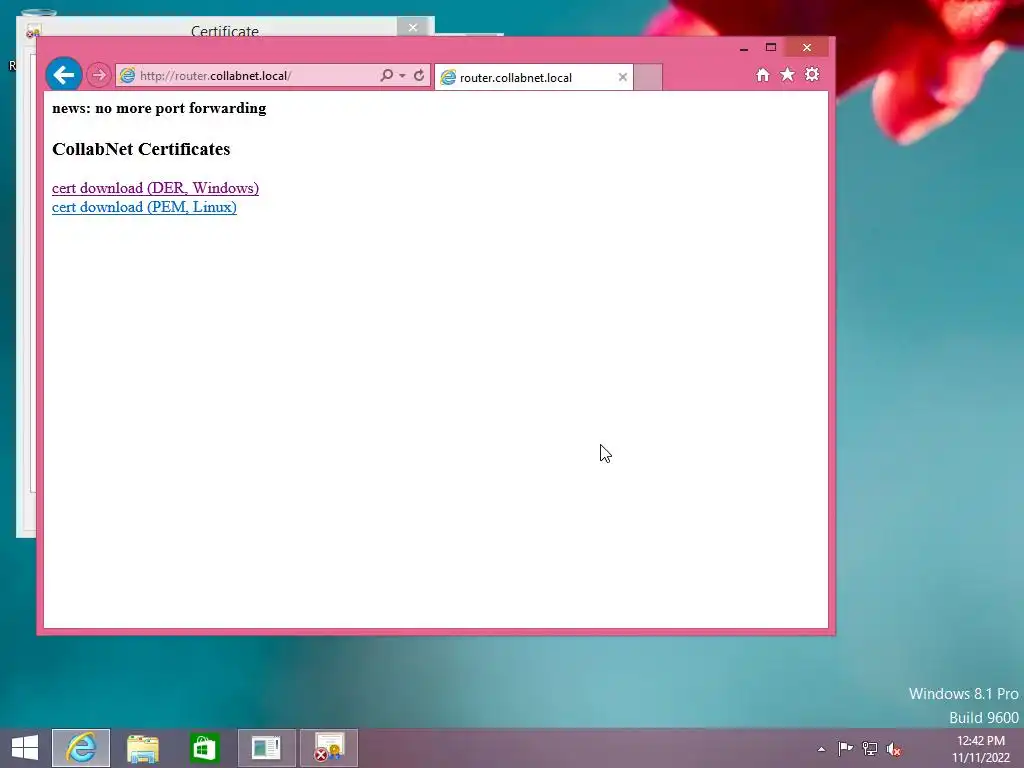The image size is (1024, 768).
Task: Download the PEM Linux certificate
Action: [x=144, y=207]
